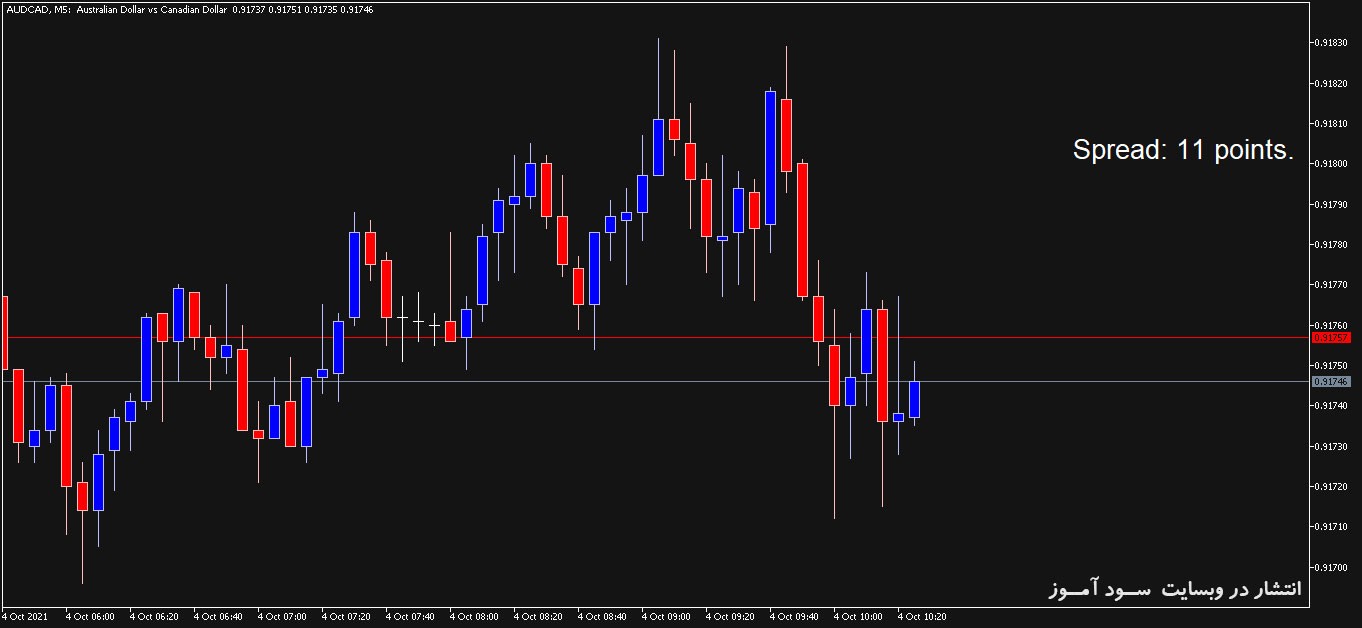Screen dimensions: 1362x628
Task: Click the '4 Oct 08:00' time label
Action: 474,617
